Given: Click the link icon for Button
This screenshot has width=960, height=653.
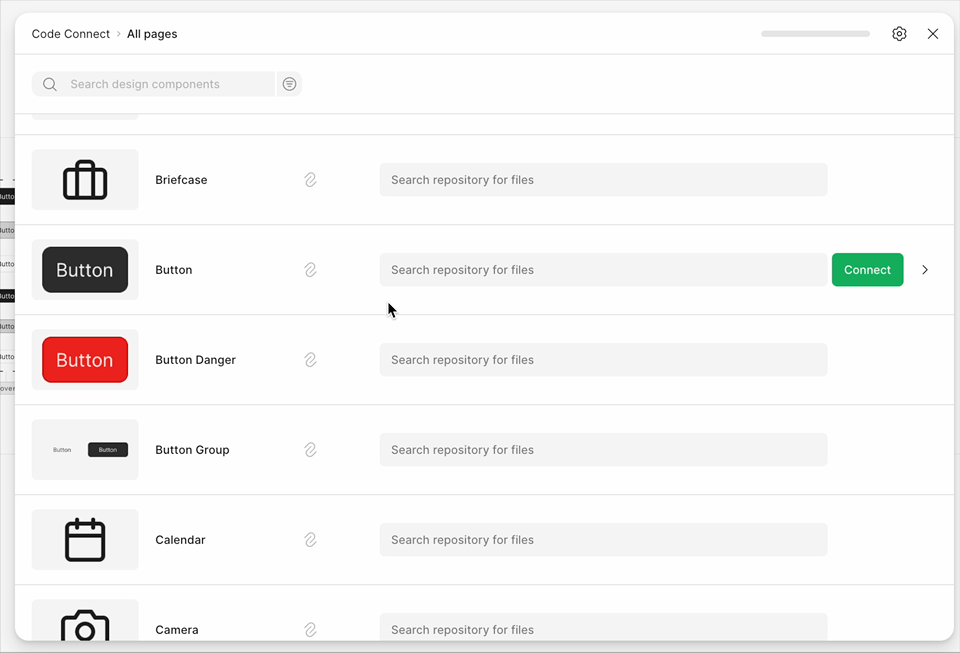Looking at the screenshot, I should click(310, 270).
